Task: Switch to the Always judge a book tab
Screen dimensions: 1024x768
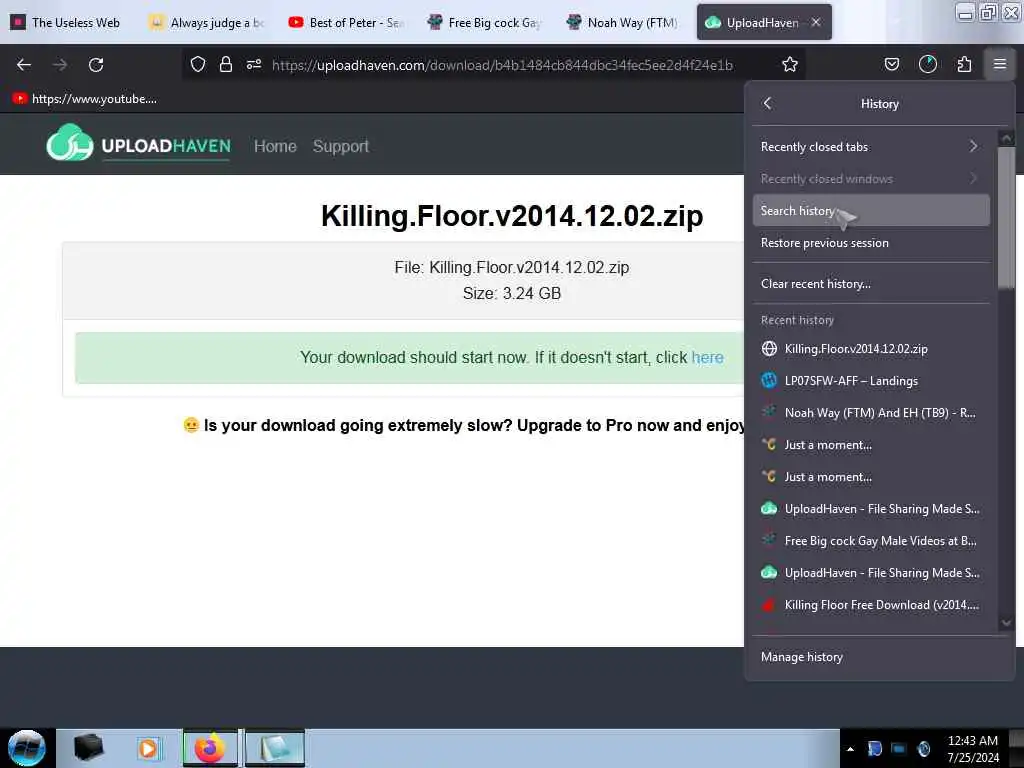Action: coord(208,22)
